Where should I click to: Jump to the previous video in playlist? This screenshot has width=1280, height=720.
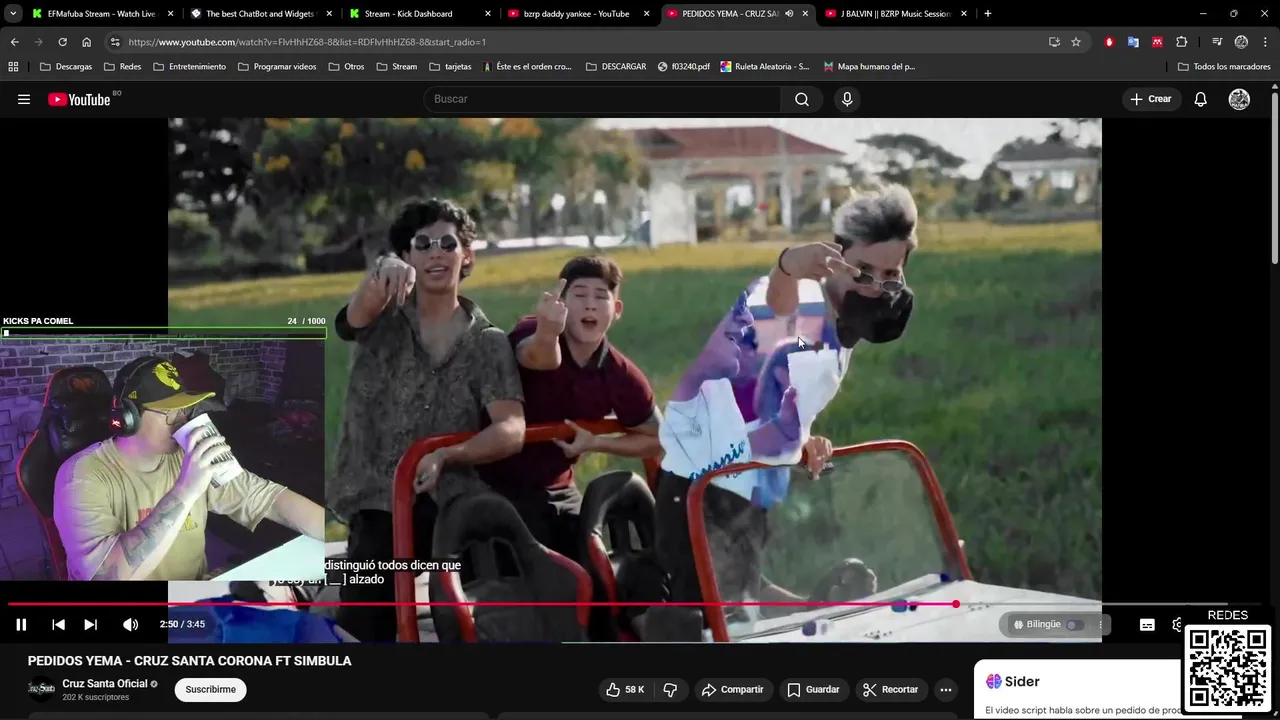(58, 624)
